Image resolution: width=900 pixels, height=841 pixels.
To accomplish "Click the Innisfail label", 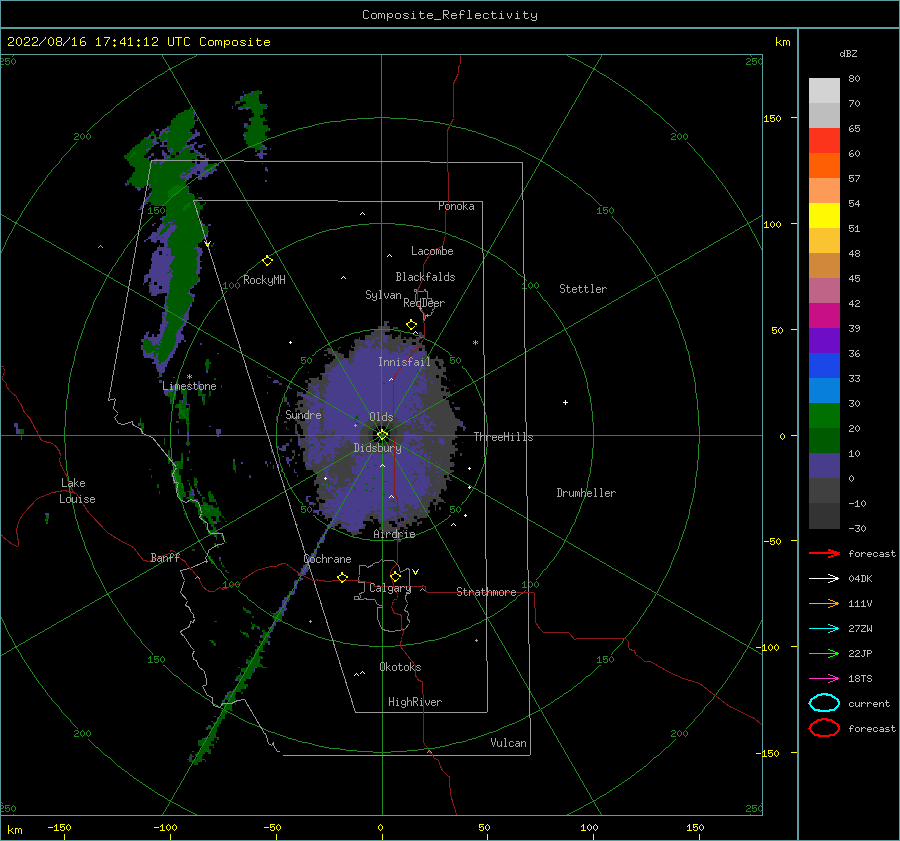I will 404,362.
